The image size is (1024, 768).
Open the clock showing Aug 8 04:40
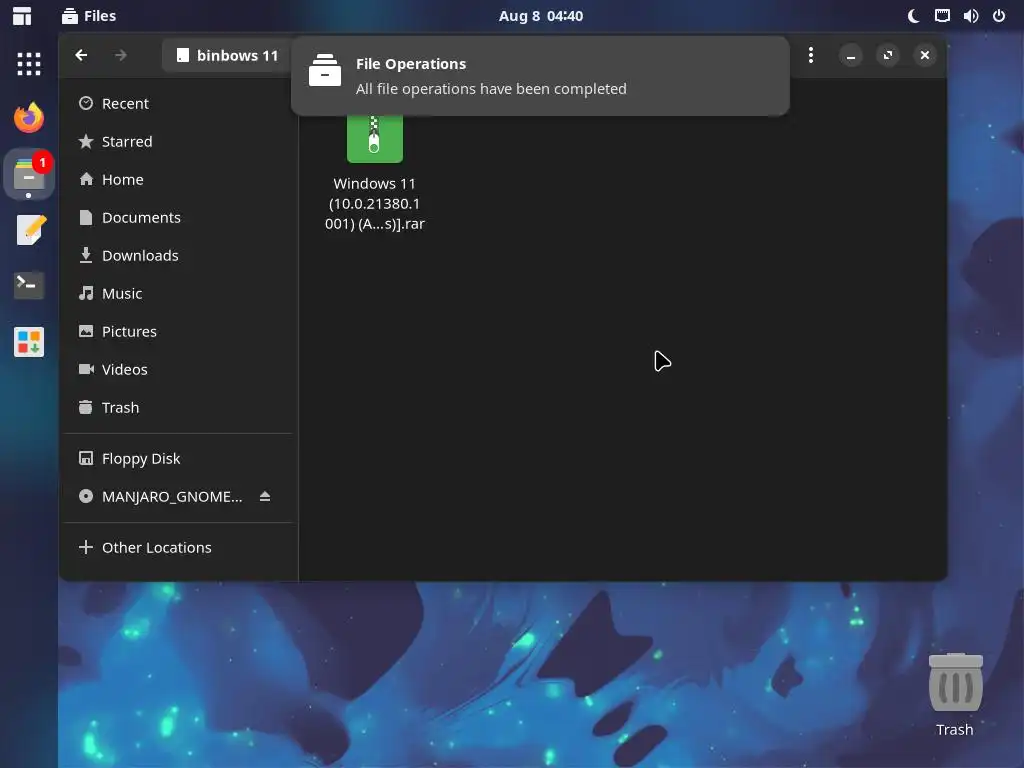(541, 16)
